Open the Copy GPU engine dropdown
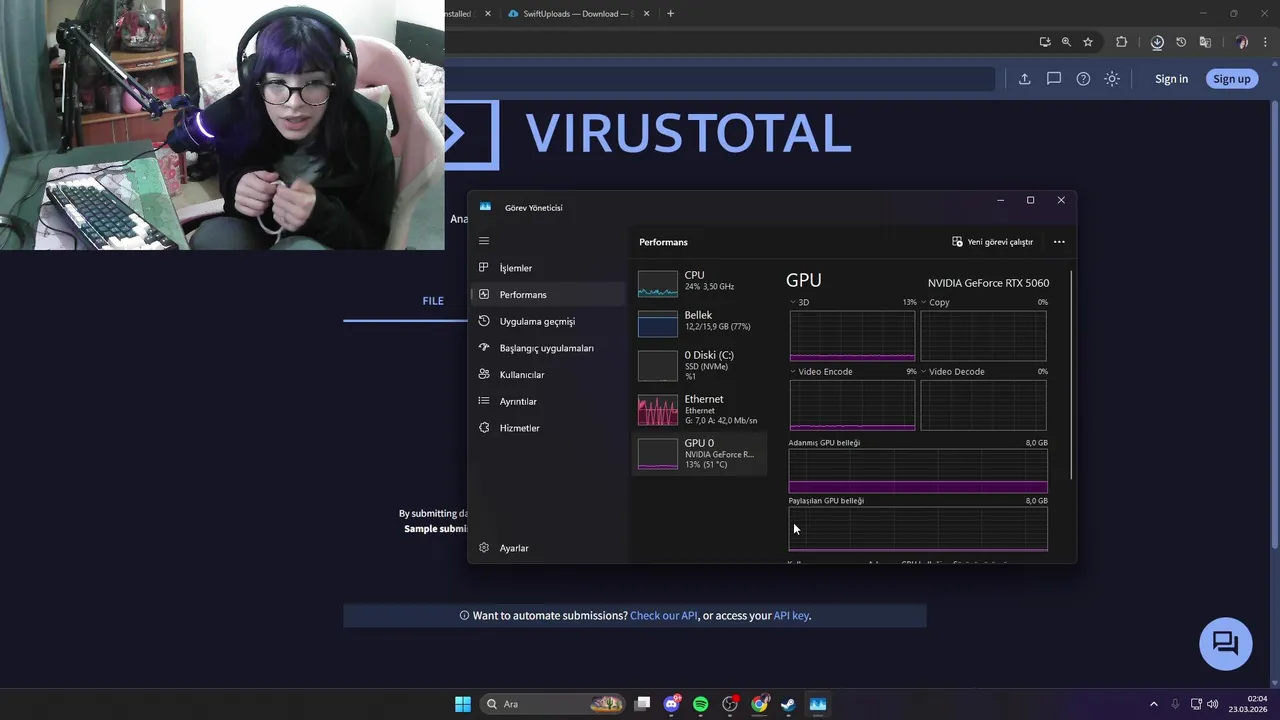The height and width of the screenshot is (720, 1280). click(x=935, y=302)
